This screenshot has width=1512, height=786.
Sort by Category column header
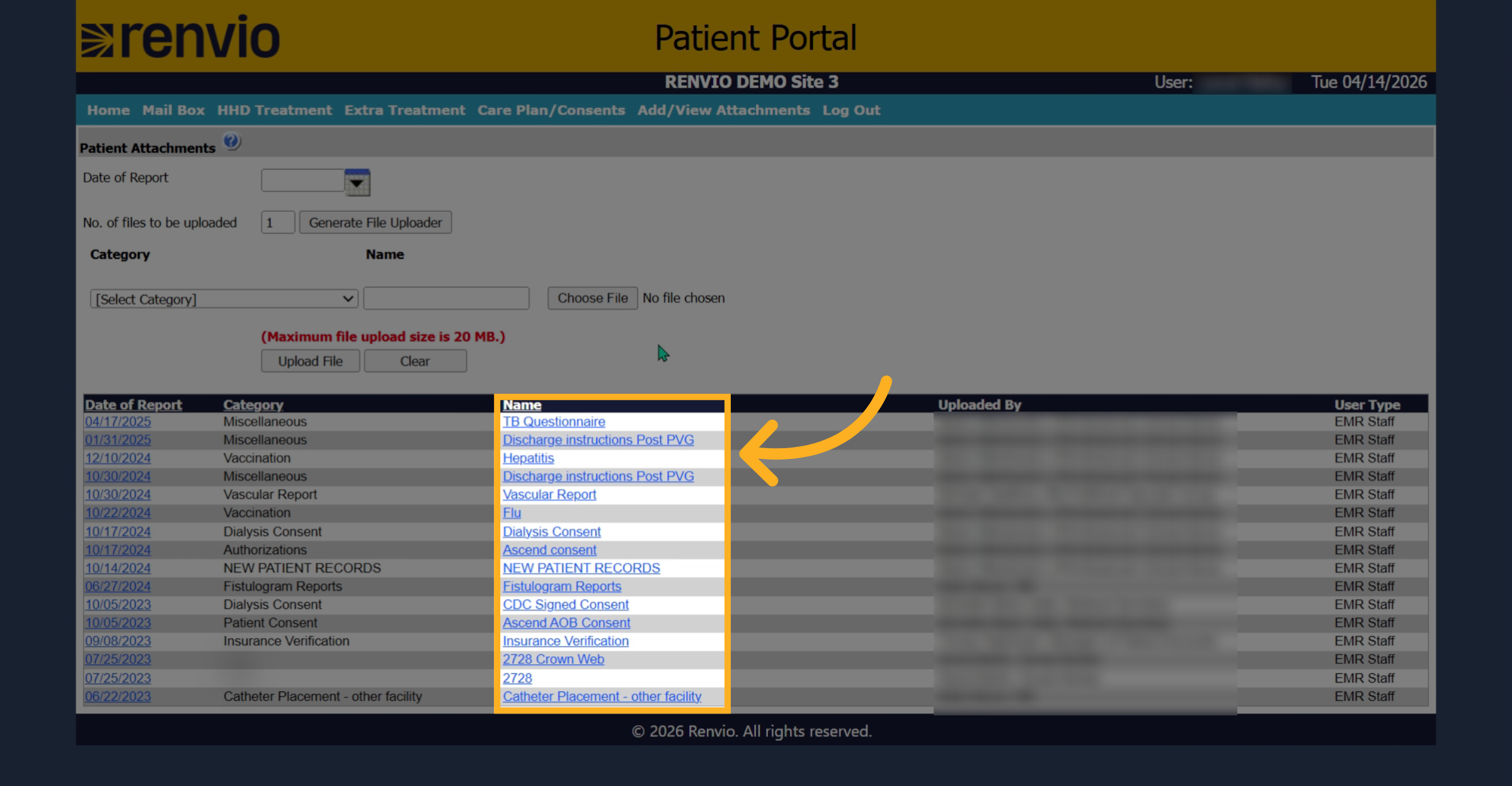(x=253, y=405)
